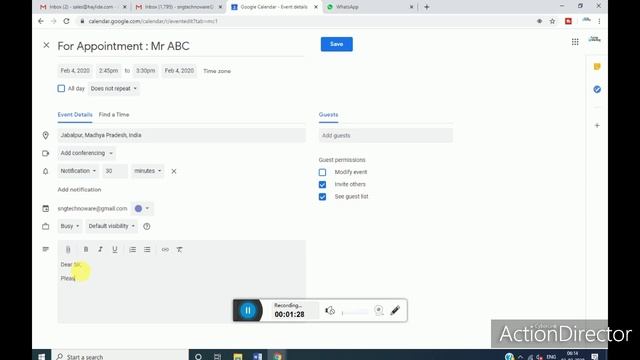Insert a numbered list in the description

[132, 249]
